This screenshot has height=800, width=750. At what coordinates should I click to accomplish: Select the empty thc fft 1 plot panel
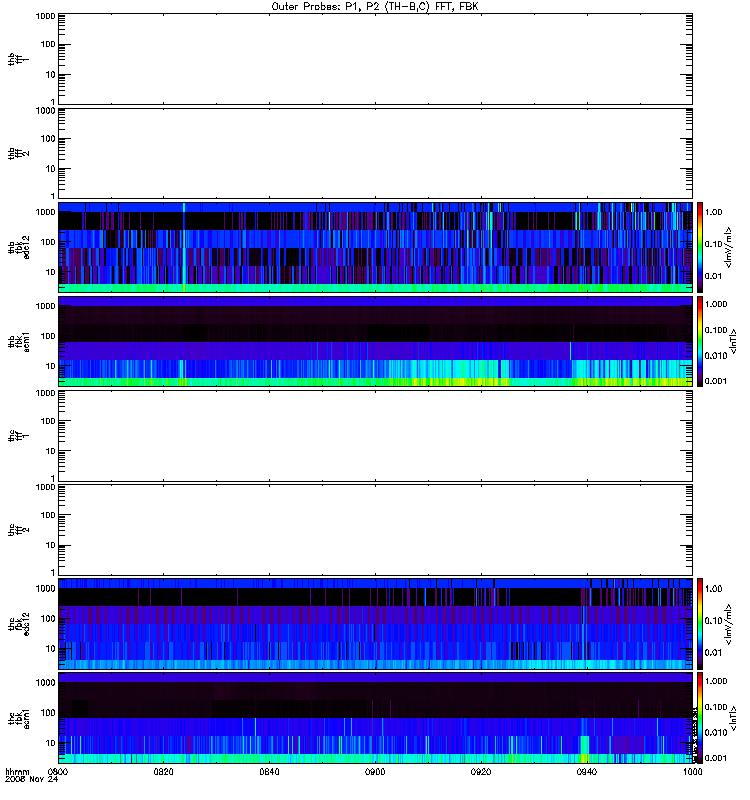[x=375, y=436]
